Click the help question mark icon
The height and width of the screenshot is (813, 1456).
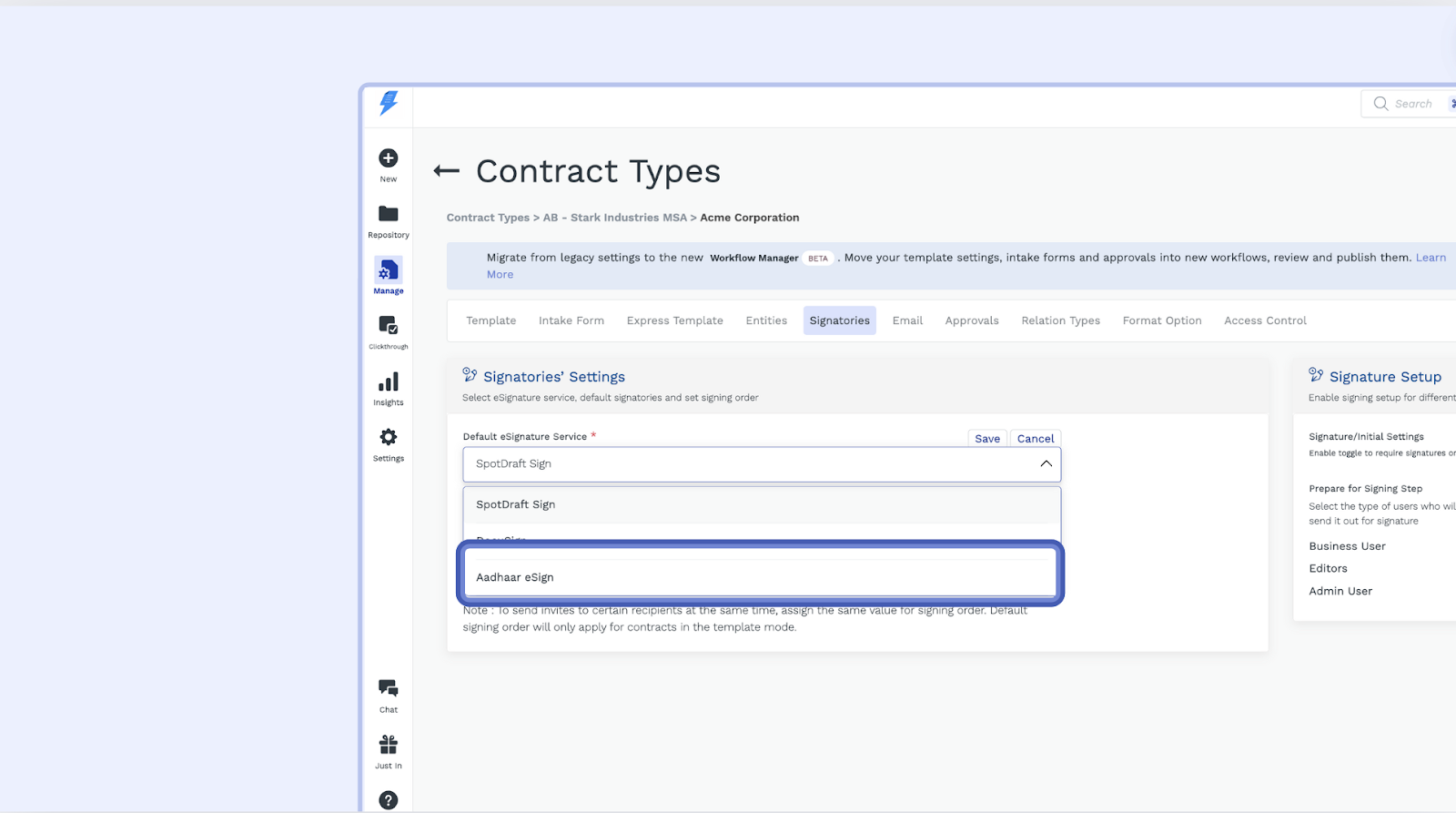[x=389, y=800]
